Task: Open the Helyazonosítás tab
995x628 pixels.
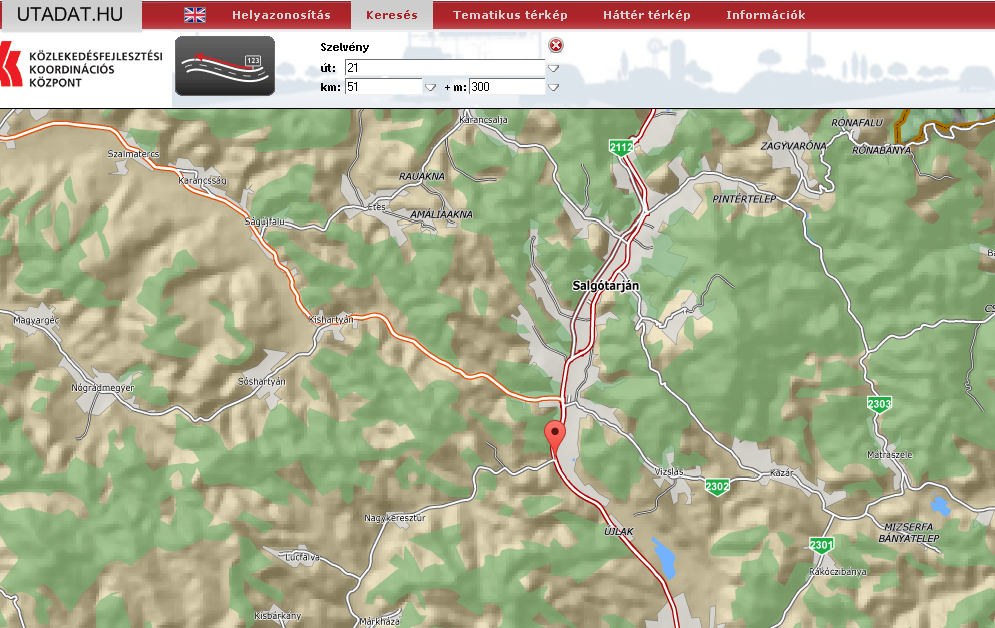Action: click(x=281, y=15)
